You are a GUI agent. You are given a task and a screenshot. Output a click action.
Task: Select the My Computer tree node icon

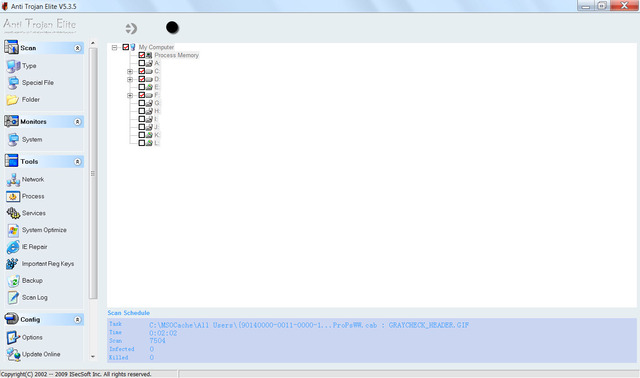click(x=133, y=47)
